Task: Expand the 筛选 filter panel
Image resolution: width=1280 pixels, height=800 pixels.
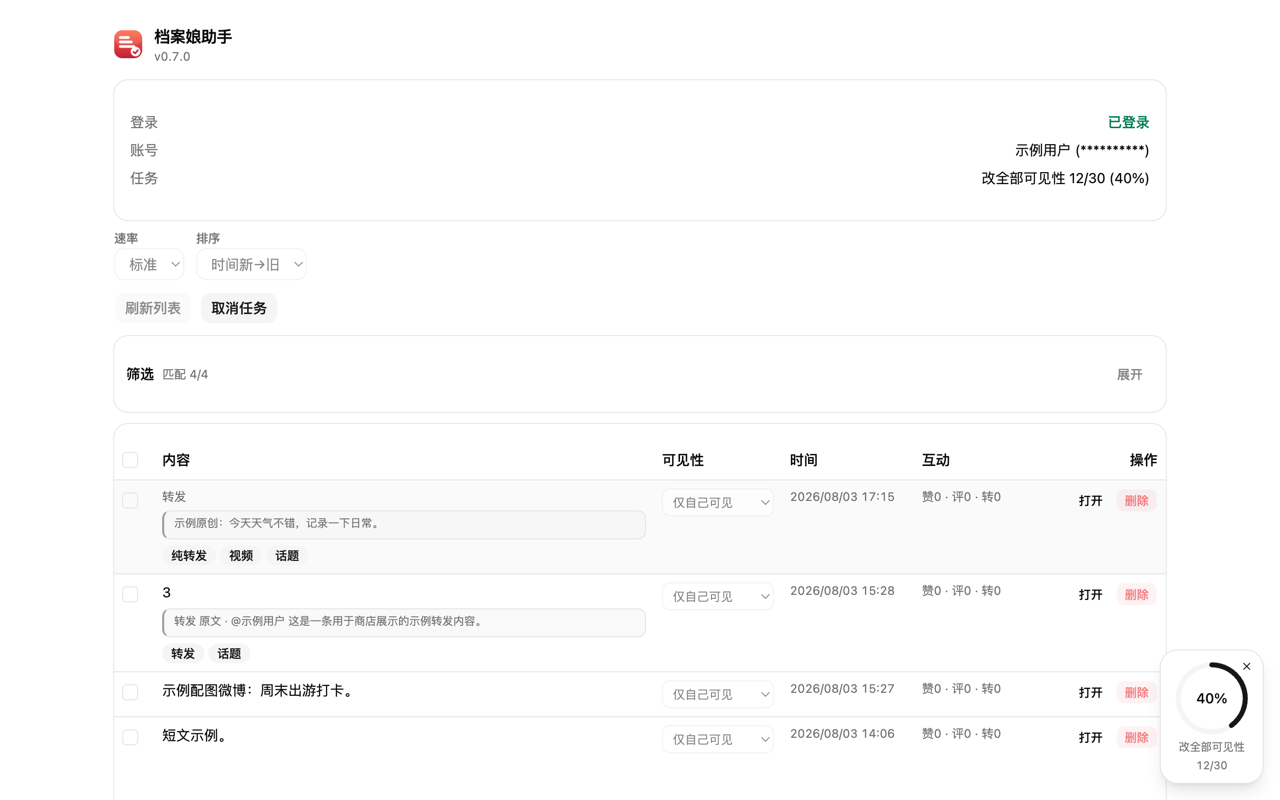Action: [x=1129, y=374]
